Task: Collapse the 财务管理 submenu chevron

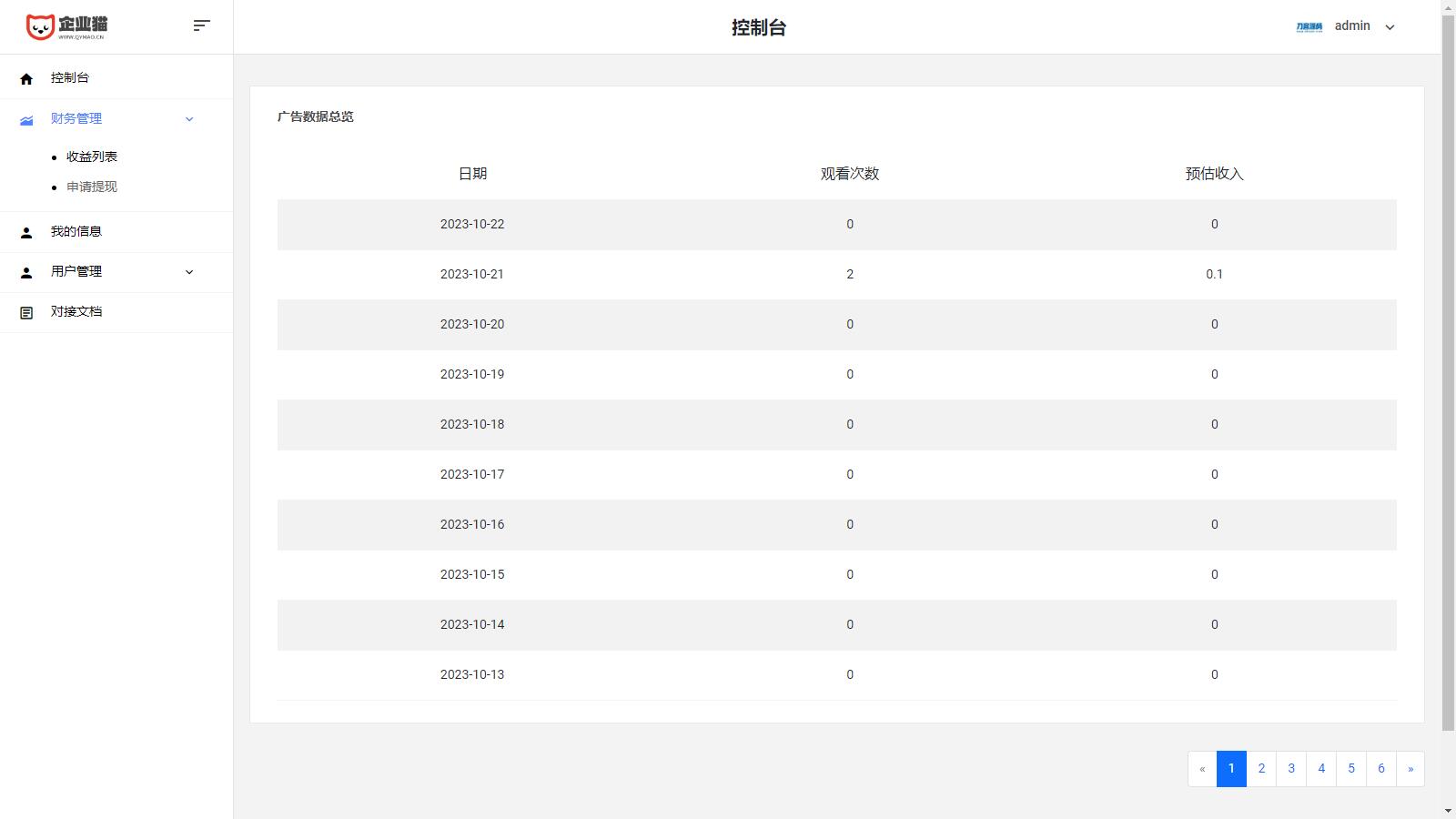Action: pos(189,119)
